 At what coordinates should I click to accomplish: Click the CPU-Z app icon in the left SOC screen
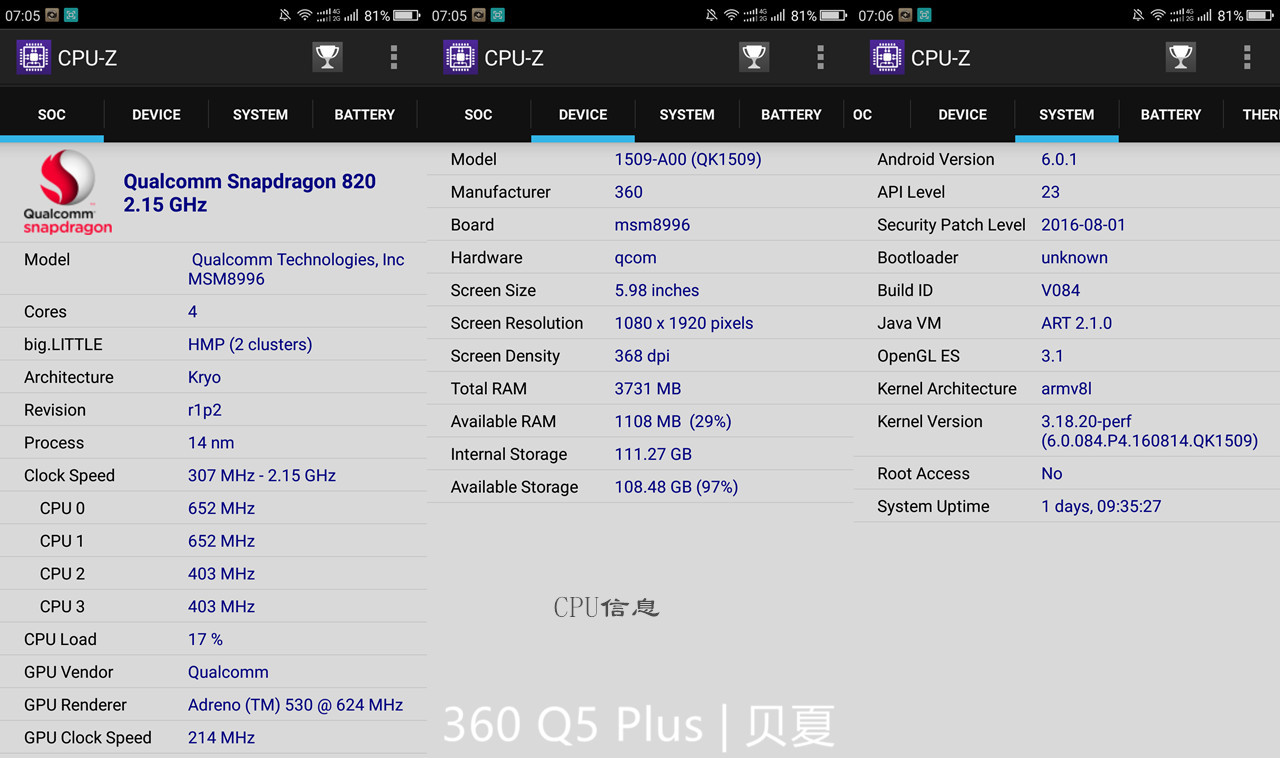[x=33, y=57]
